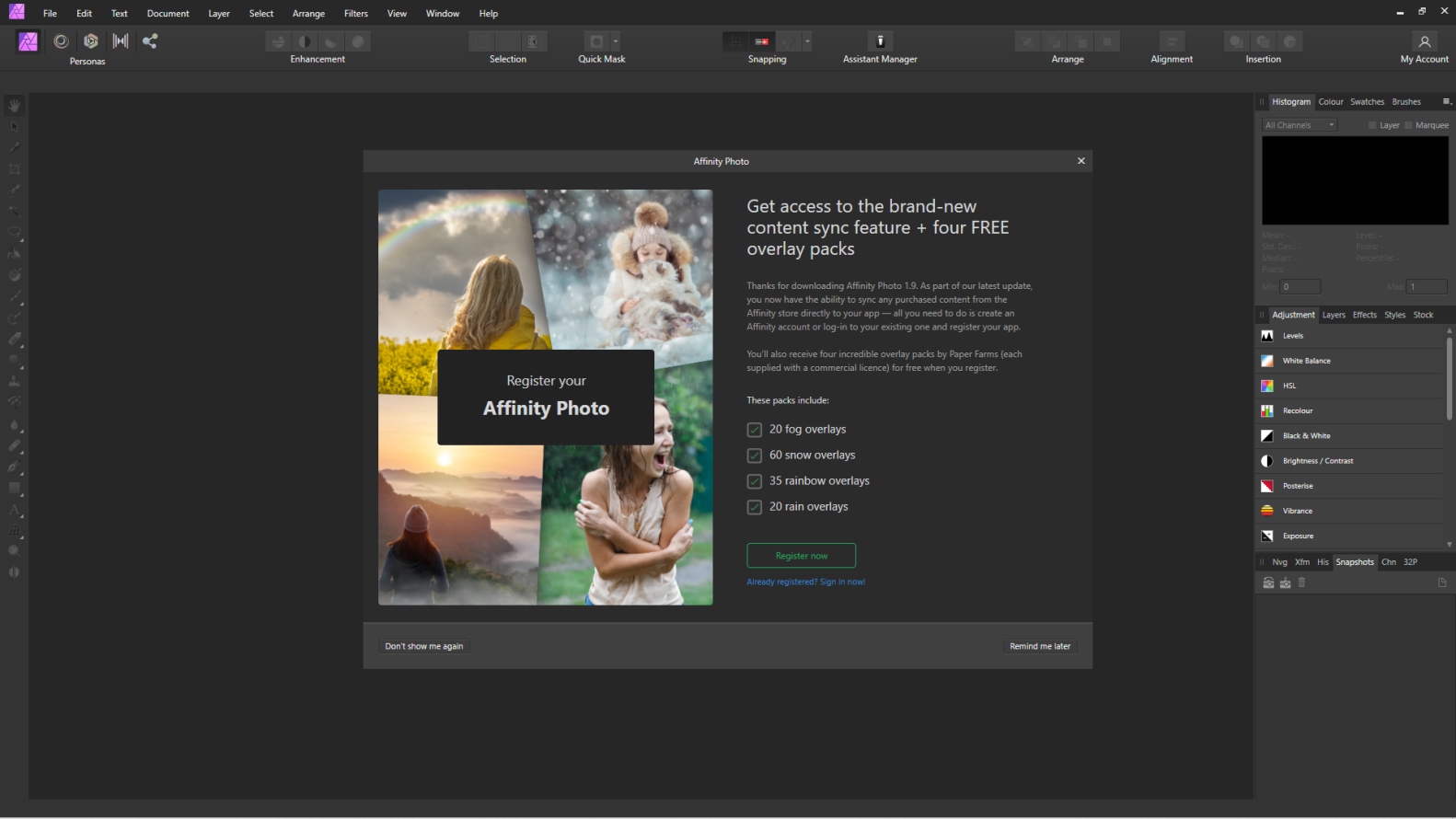The height and width of the screenshot is (819, 1456).
Task: Open the All Channels dropdown
Action: (1299, 125)
